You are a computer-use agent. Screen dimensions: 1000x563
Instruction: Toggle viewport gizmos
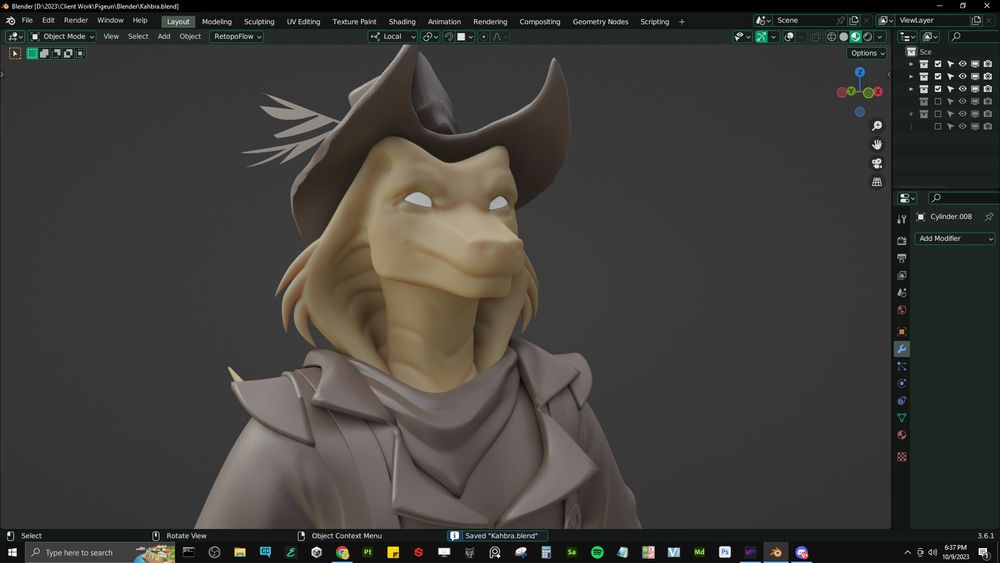[x=761, y=37]
